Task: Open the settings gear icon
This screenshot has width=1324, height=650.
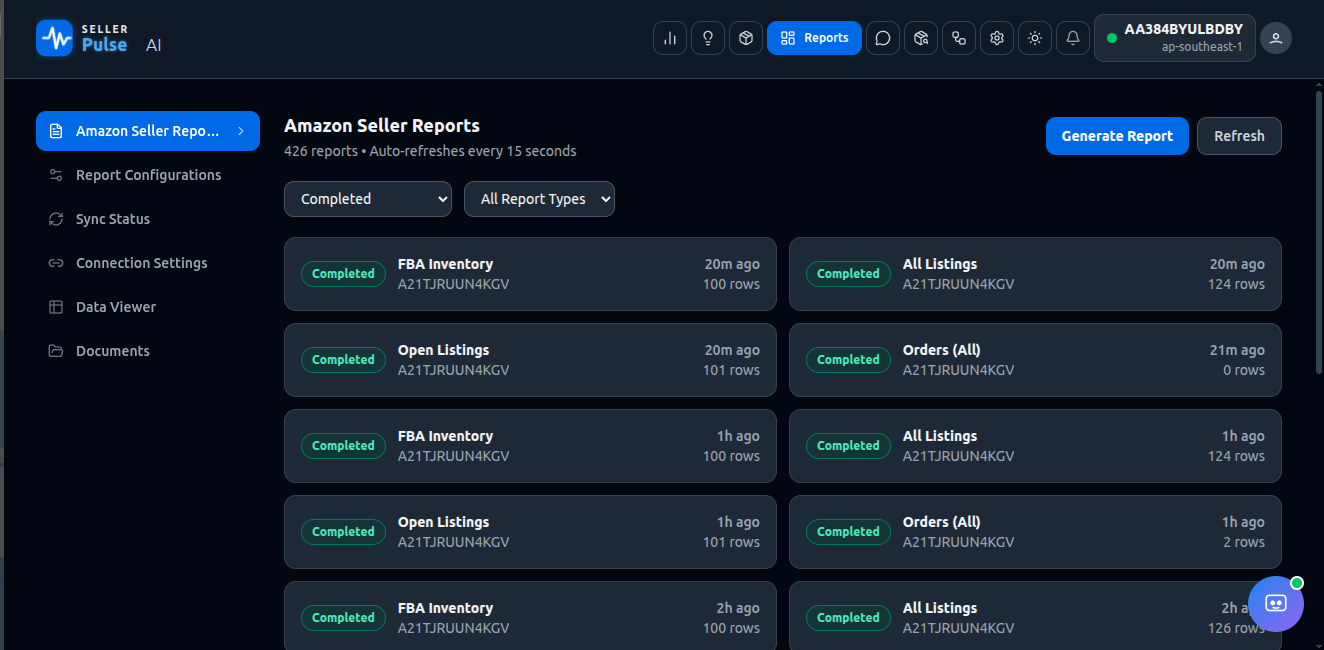Action: click(997, 38)
